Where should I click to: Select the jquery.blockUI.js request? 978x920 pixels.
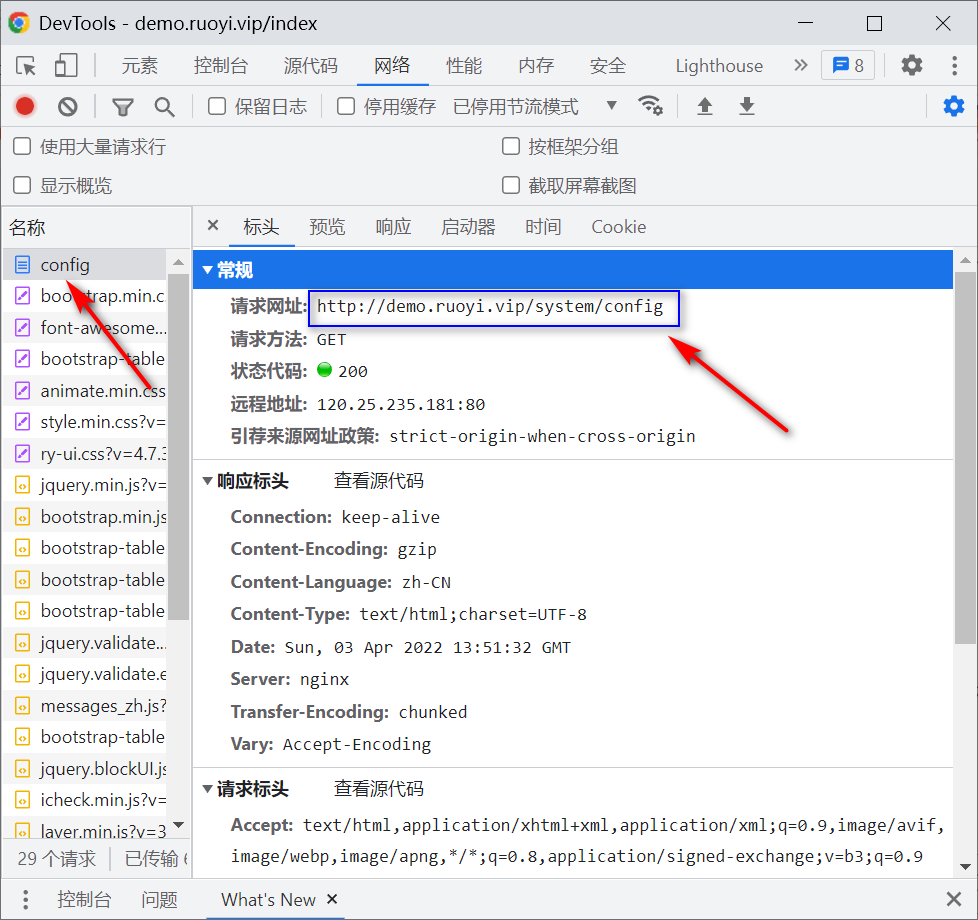[85, 768]
